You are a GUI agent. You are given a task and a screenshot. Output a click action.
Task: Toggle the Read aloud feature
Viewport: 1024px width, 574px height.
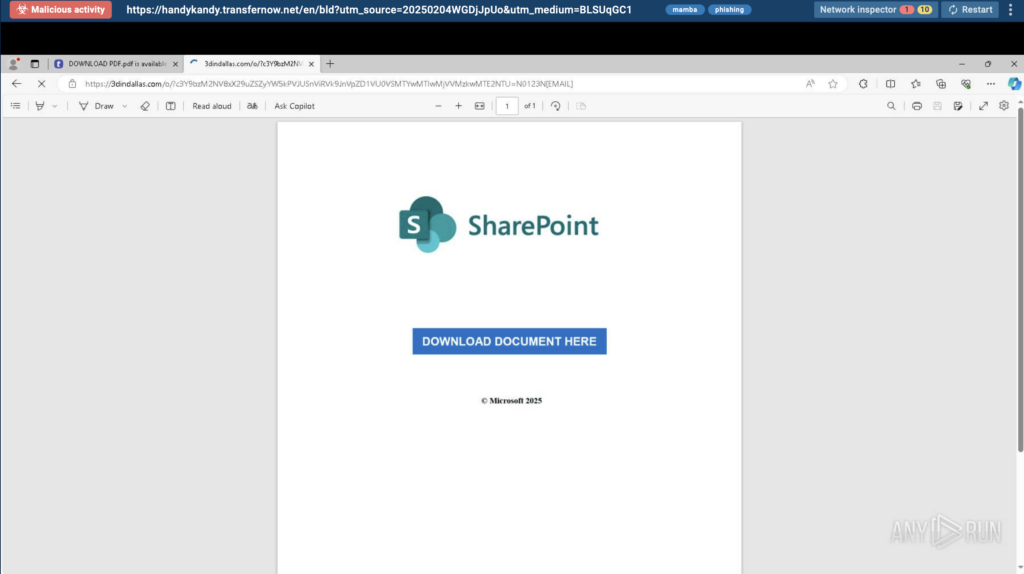pos(211,106)
